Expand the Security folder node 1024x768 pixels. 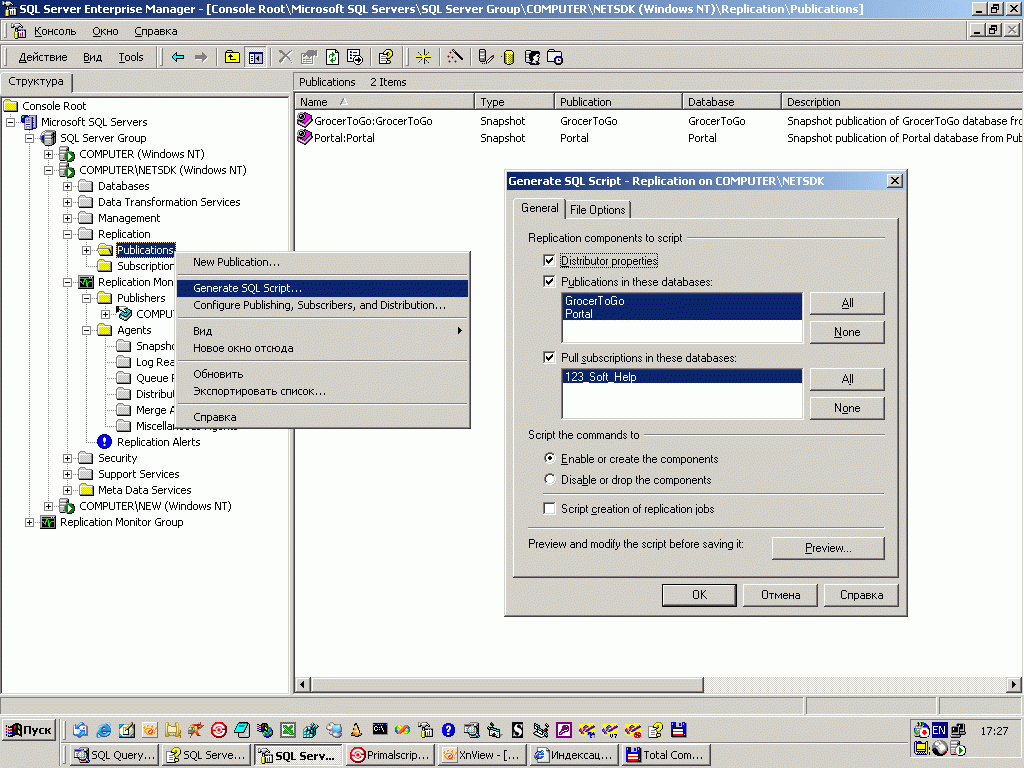coord(67,458)
